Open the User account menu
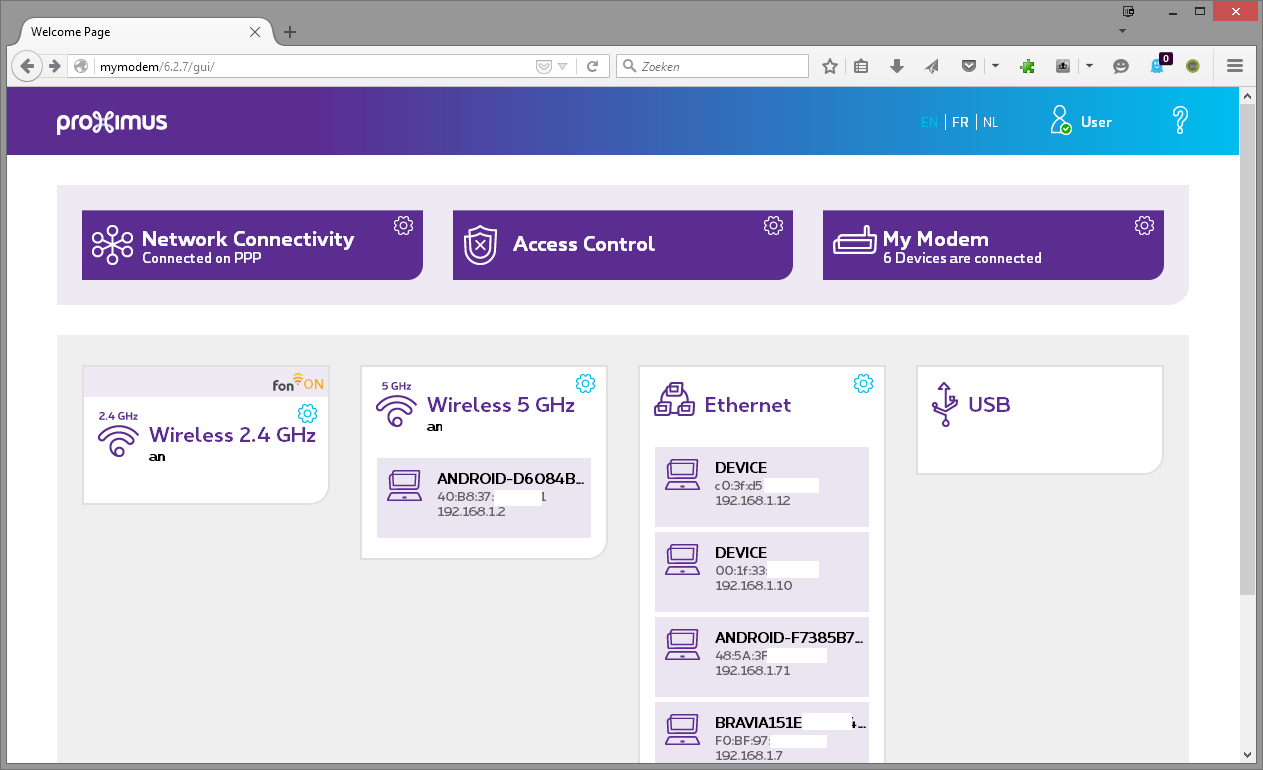 click(1081, 122)
